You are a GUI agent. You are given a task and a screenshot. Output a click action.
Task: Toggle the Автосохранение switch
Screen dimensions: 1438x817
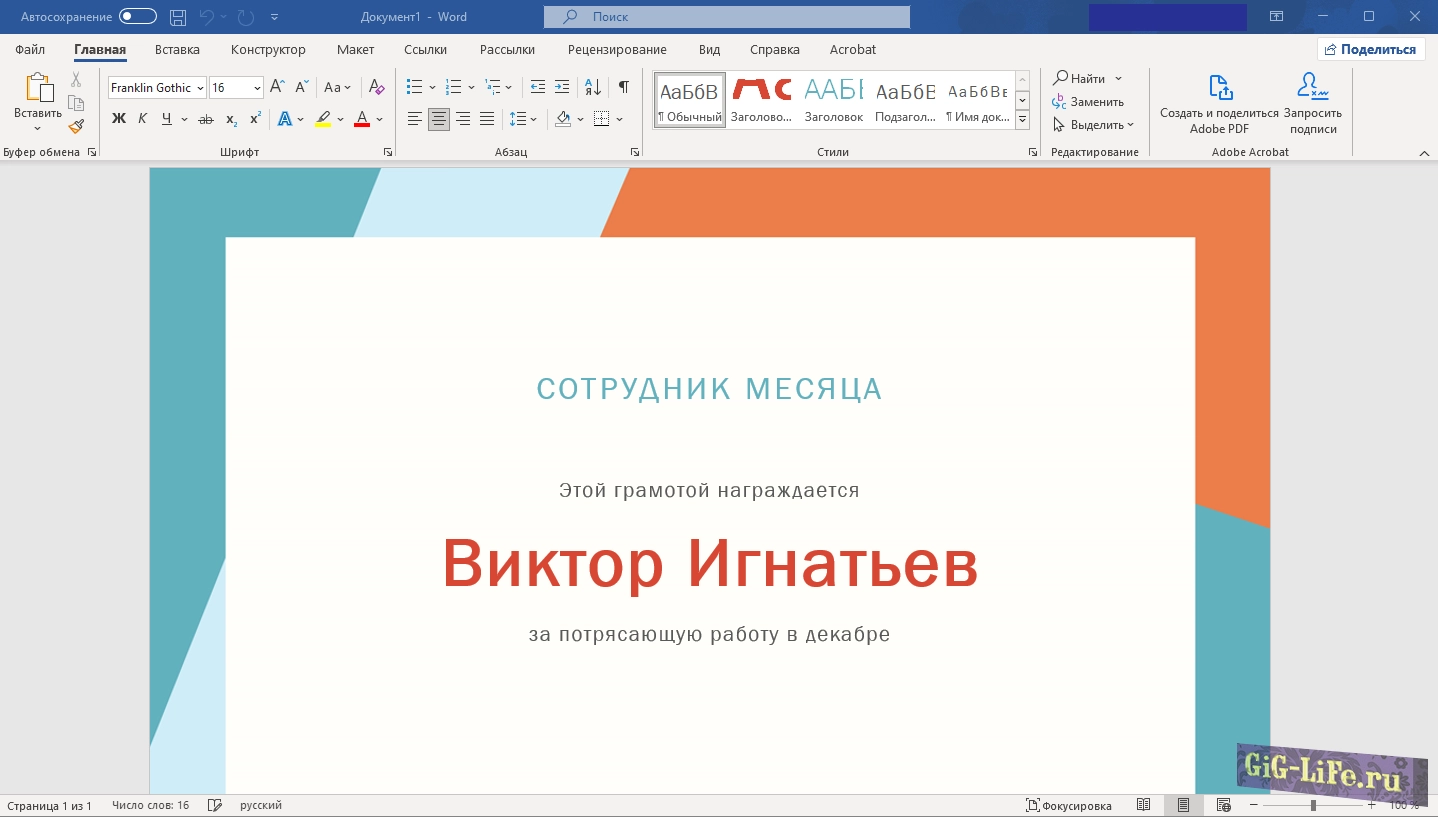click(x=138, y=17)
